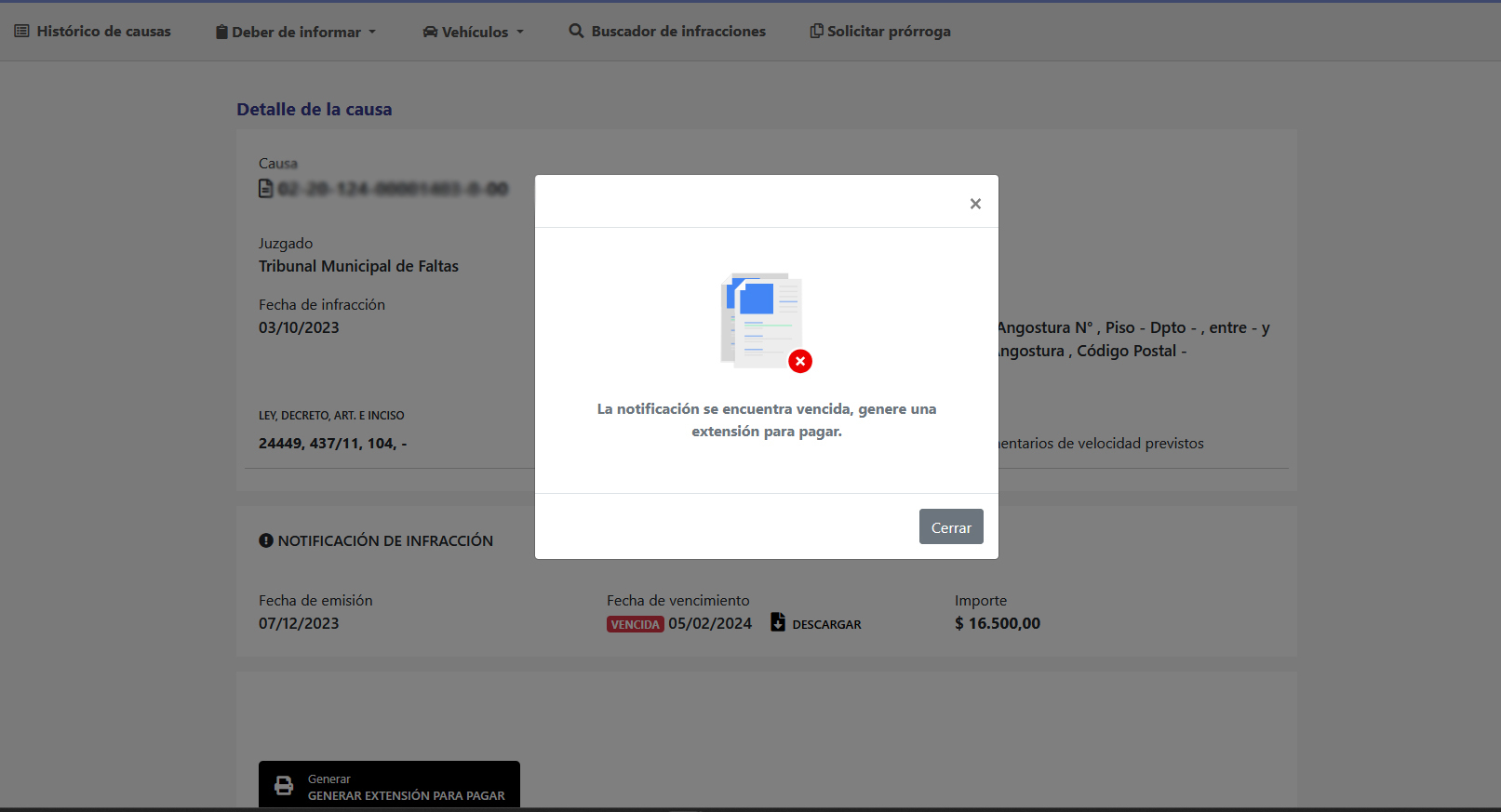1501x812 pixels.
Task: Open Solicitar prórroga link
Action: point(889,32)
